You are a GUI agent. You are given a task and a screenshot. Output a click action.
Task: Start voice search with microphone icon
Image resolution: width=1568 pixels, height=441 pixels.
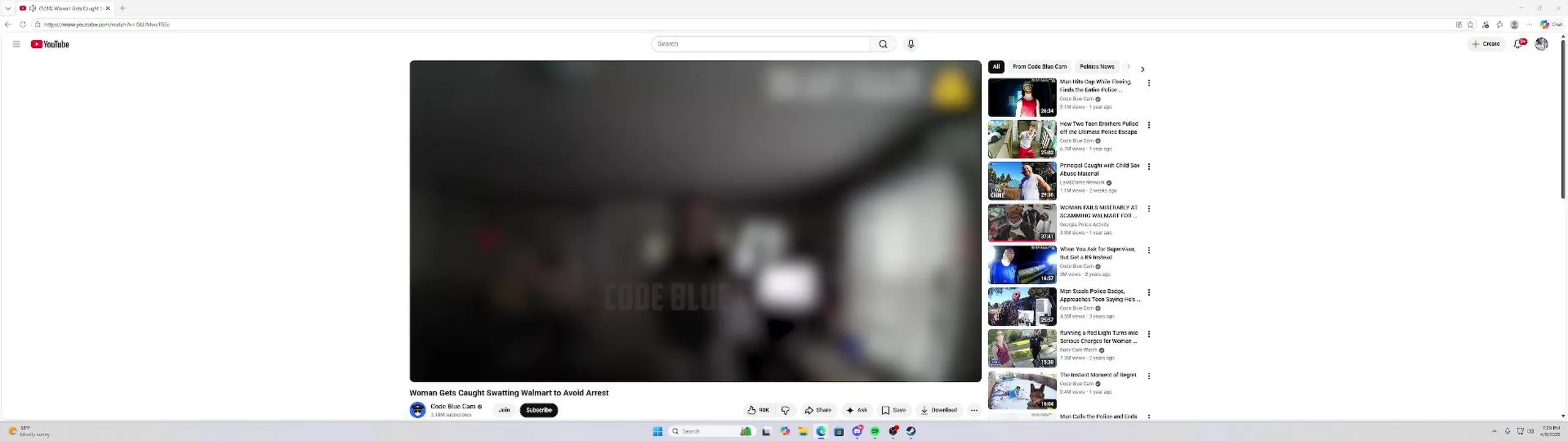[x=911, y=44]
